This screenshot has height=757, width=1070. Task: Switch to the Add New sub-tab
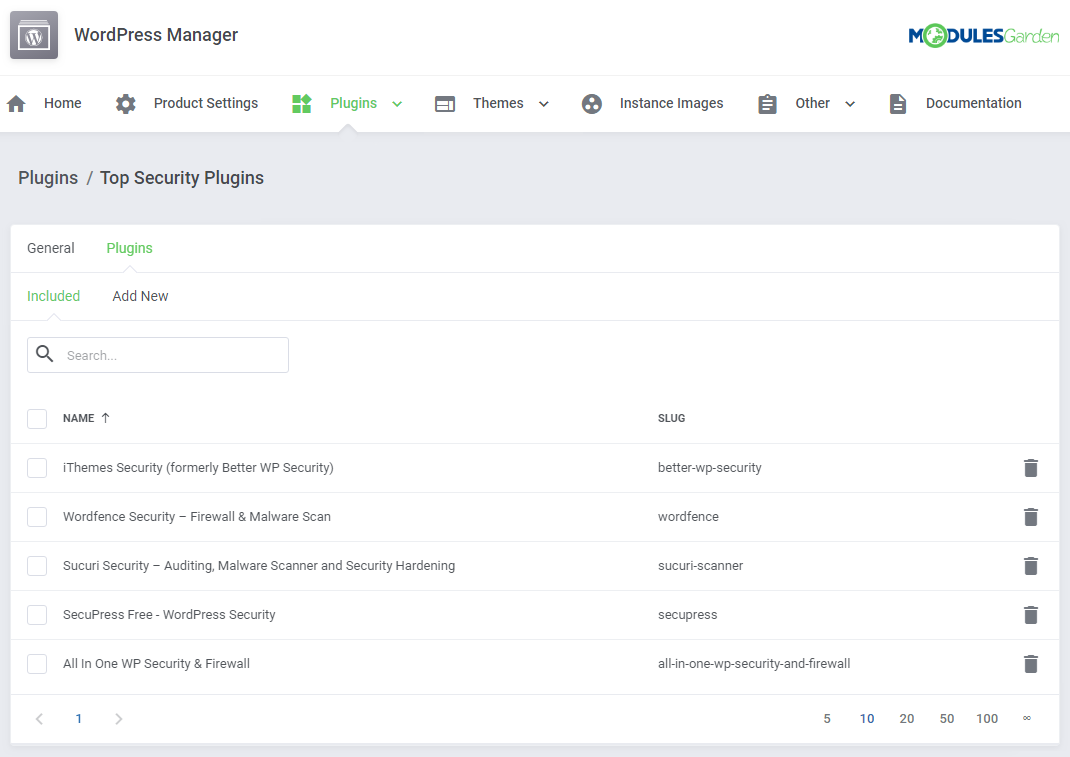point(140,296)
